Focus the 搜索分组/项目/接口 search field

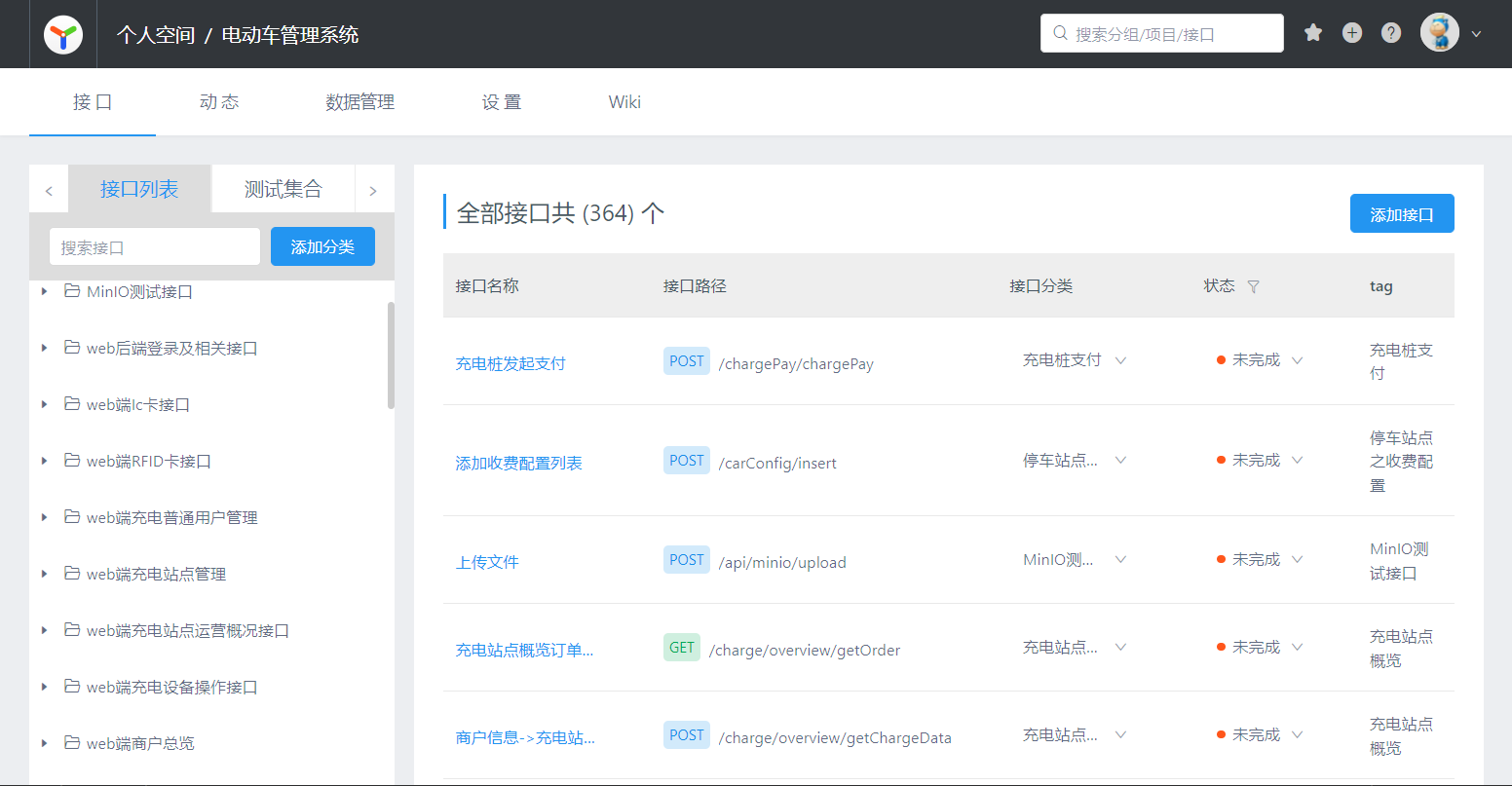tap(1162, 33)
